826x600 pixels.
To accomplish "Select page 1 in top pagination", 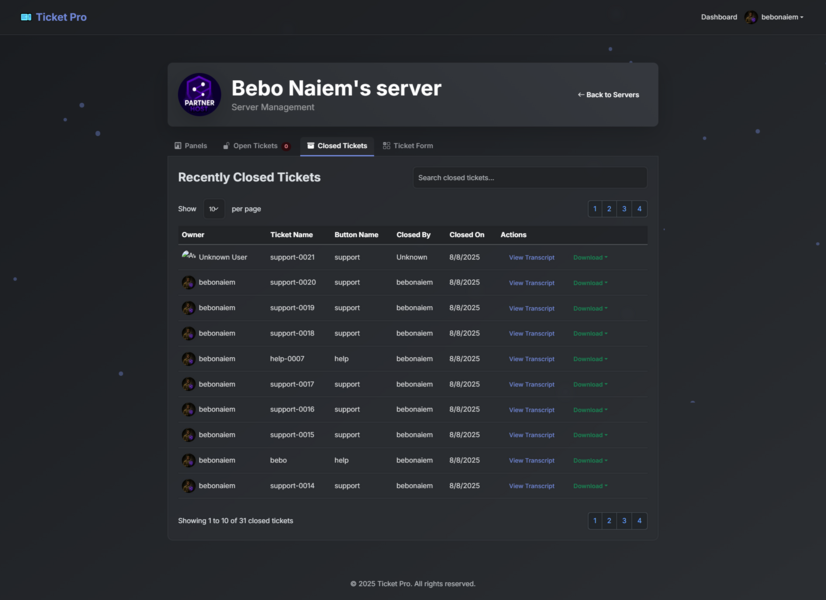I will (x=595, y=209).
